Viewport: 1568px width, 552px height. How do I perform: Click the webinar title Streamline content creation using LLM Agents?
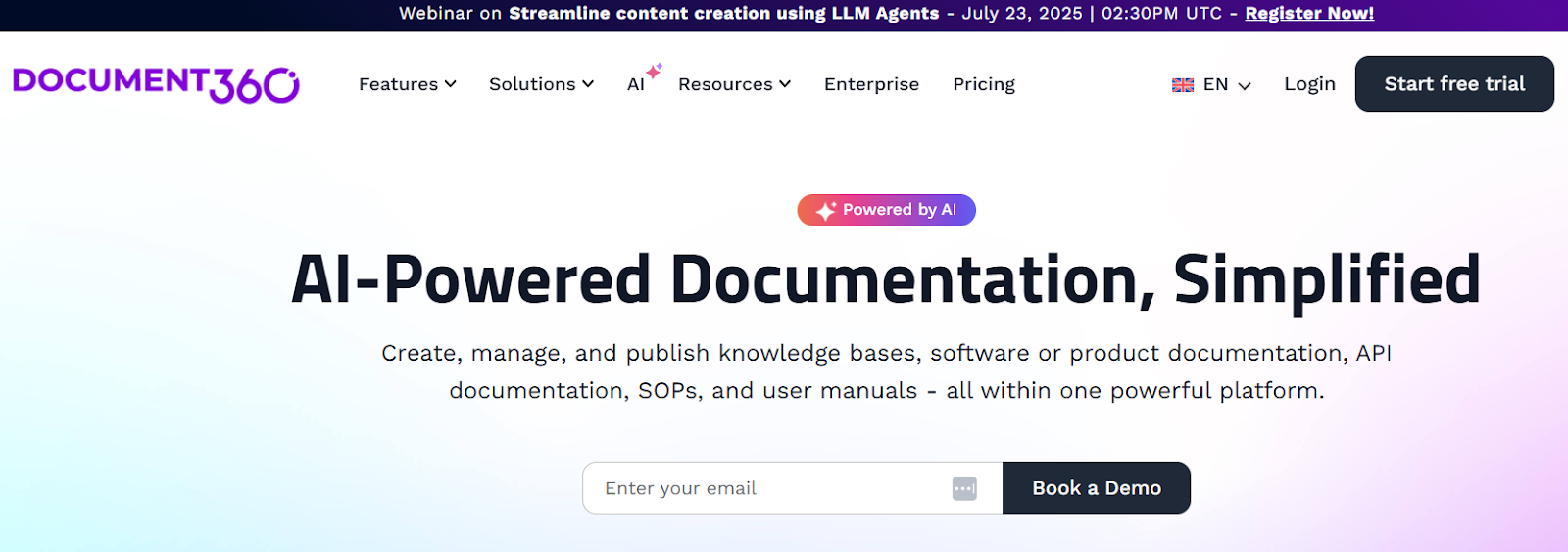tap(723, 14)
